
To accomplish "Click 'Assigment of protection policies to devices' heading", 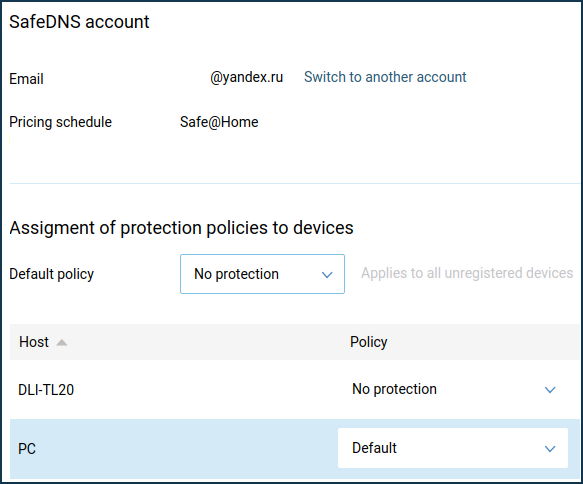I will [181, 228].
